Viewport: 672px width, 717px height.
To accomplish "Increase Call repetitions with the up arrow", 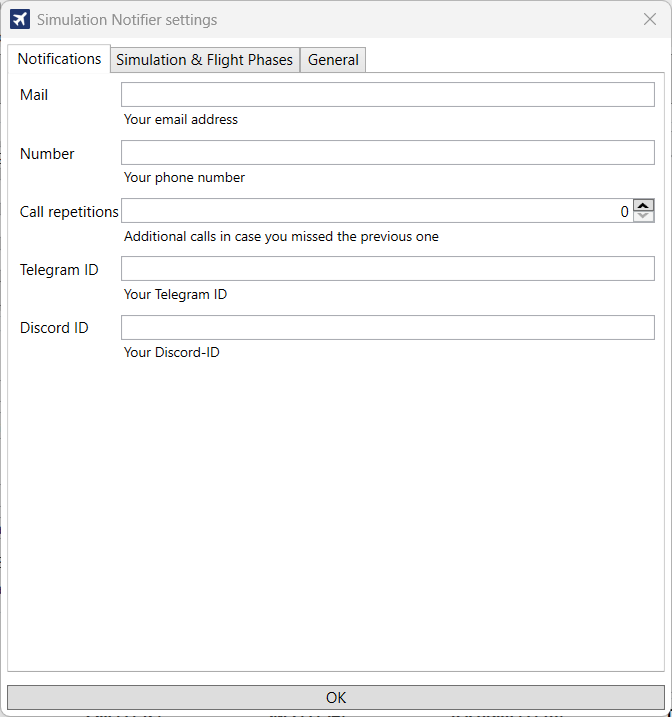I will pyautogui.click(x=644, y=205).
